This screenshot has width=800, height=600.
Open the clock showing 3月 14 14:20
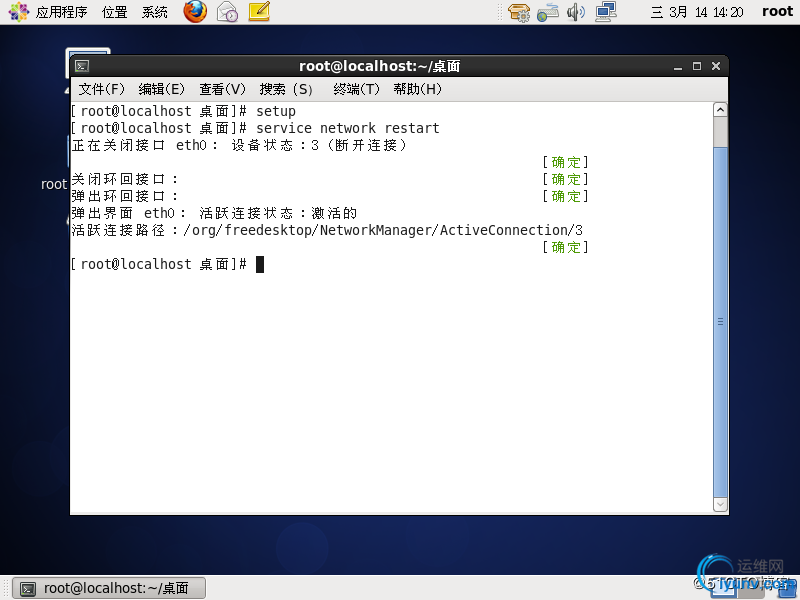[x=697, y=12]
